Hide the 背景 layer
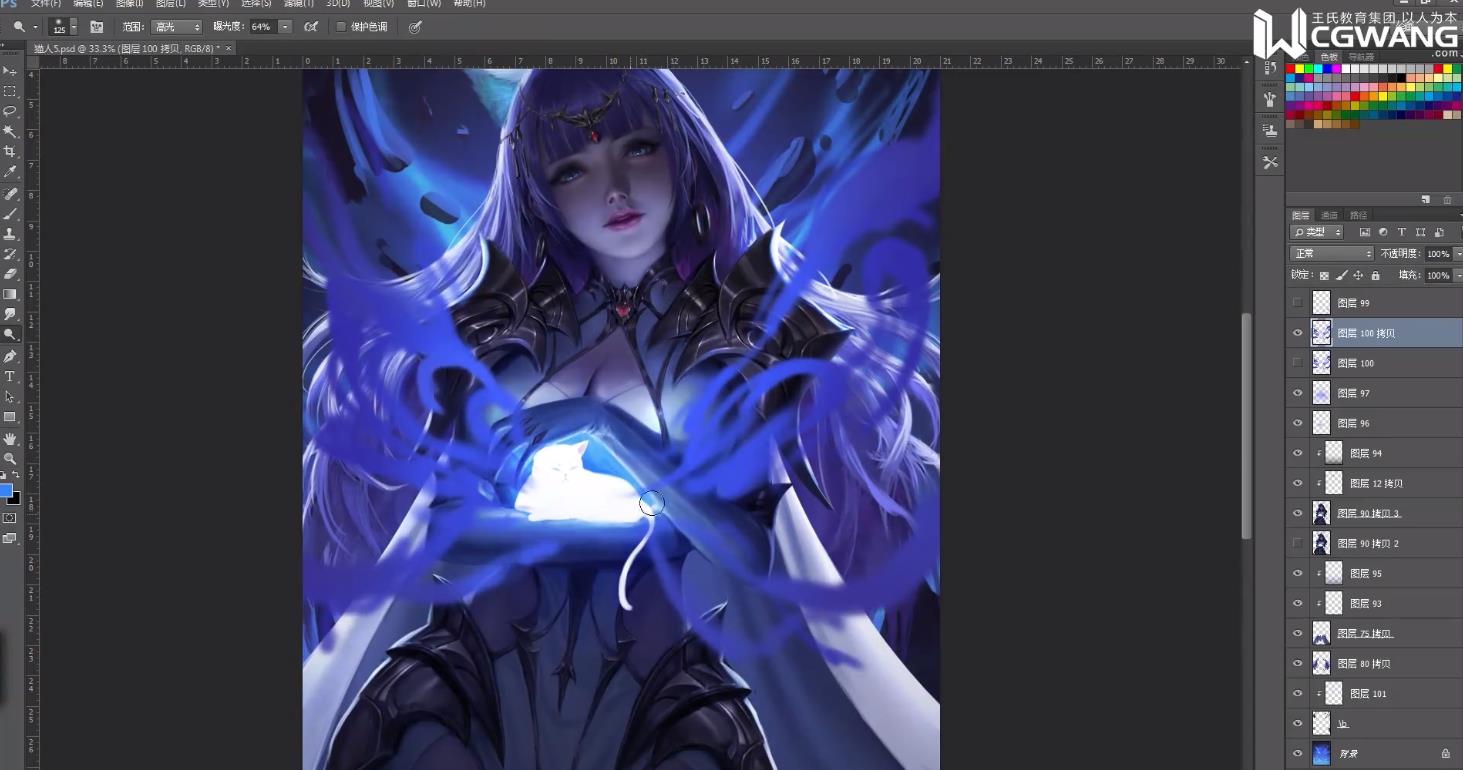Screen dimensions: 1463x770 coord(1298,753)
